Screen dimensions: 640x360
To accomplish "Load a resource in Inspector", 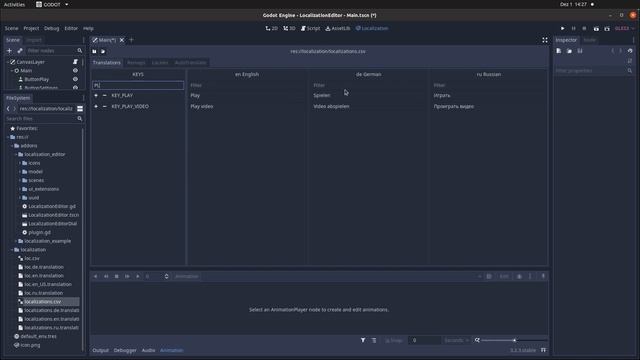I will click(x=569, y=51).
